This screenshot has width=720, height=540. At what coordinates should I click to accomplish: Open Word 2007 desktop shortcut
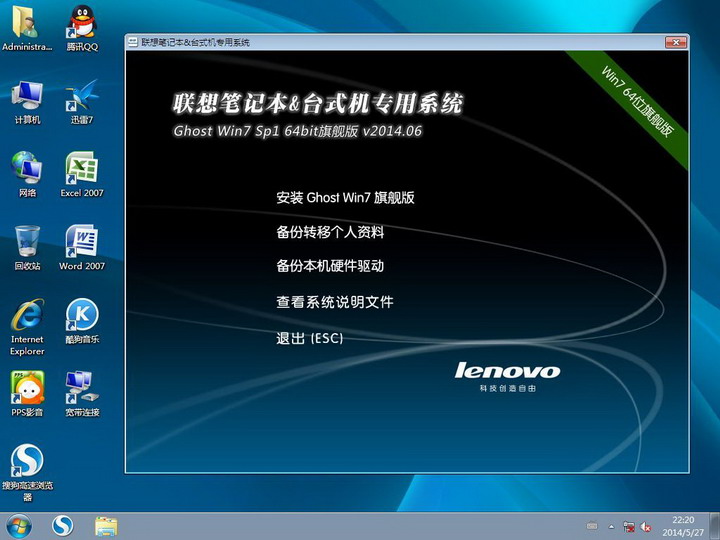pos(82,243)
